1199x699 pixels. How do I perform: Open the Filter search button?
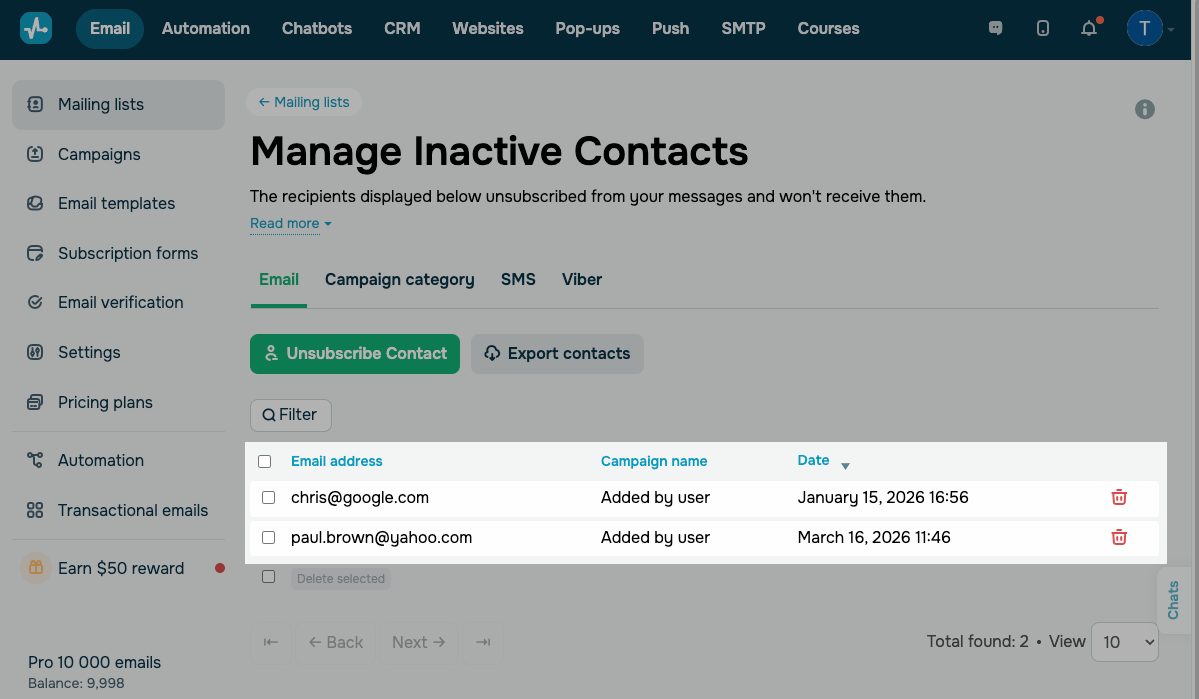pos(290,415)
